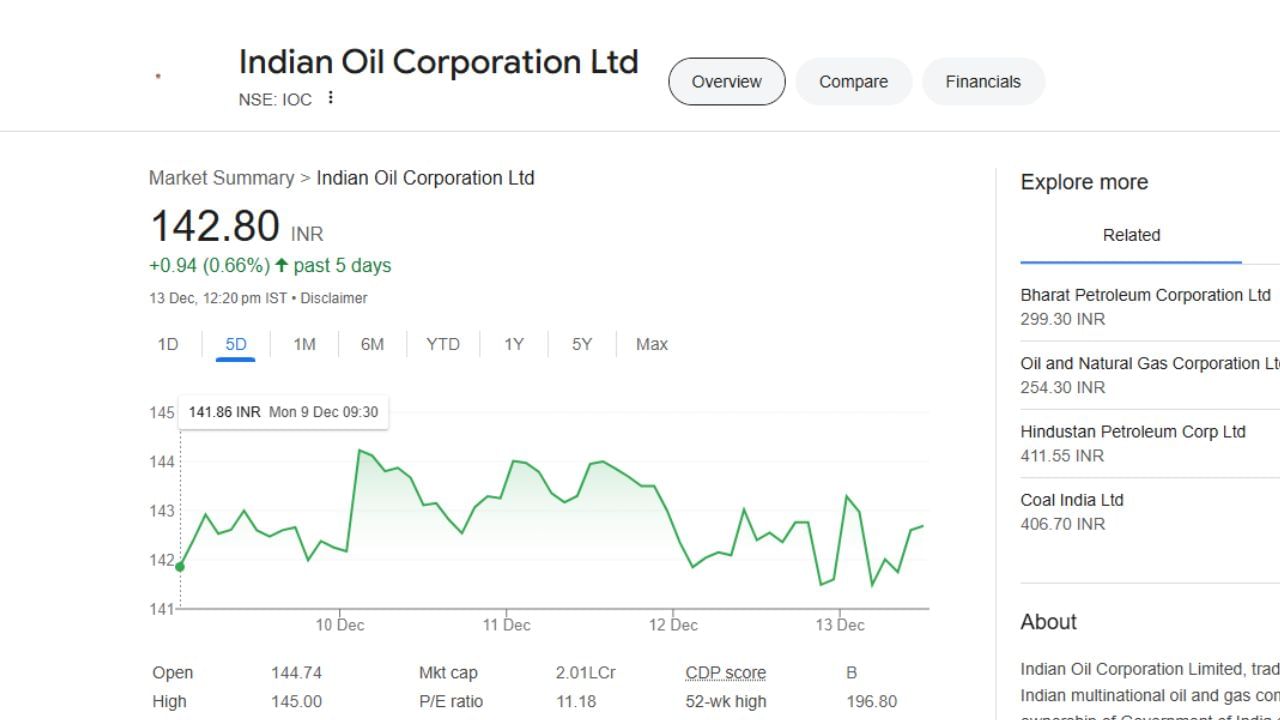Viewport: 1280px width, 720px height.
Task: Show the 5Y chart range
Action: click(x=582, y=344)
